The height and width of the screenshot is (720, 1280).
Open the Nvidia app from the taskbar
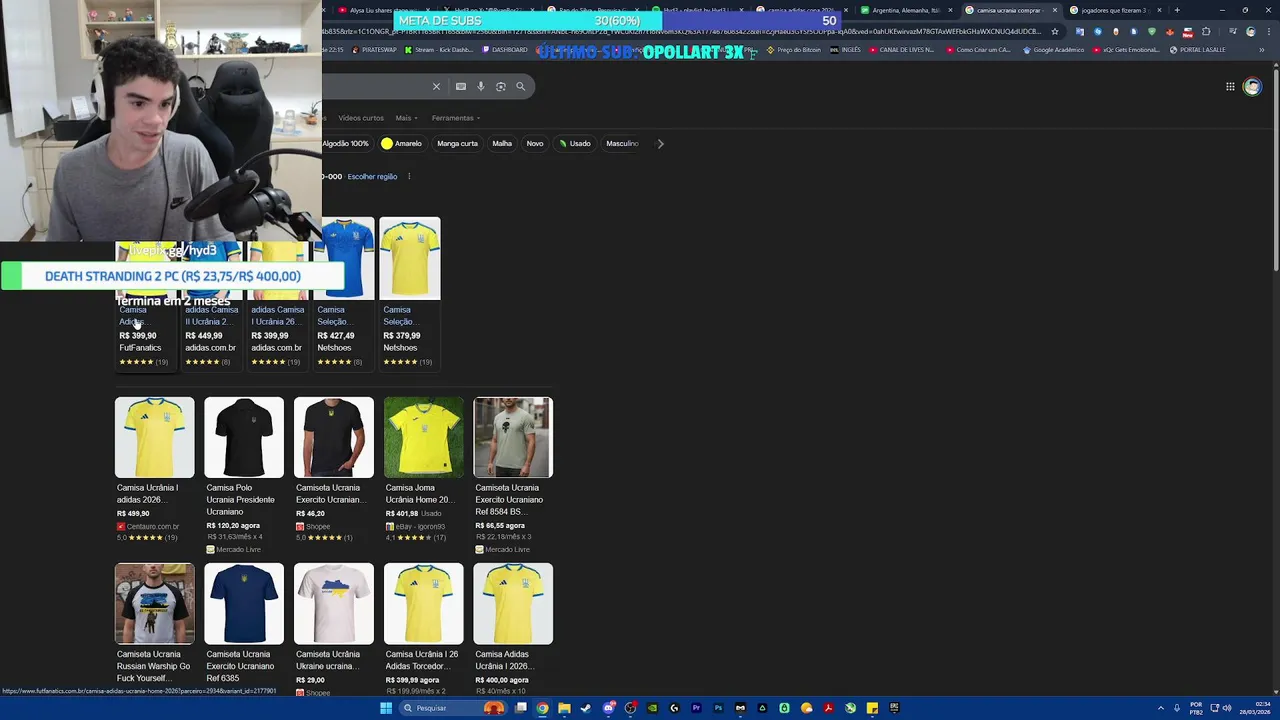point(652,708)
